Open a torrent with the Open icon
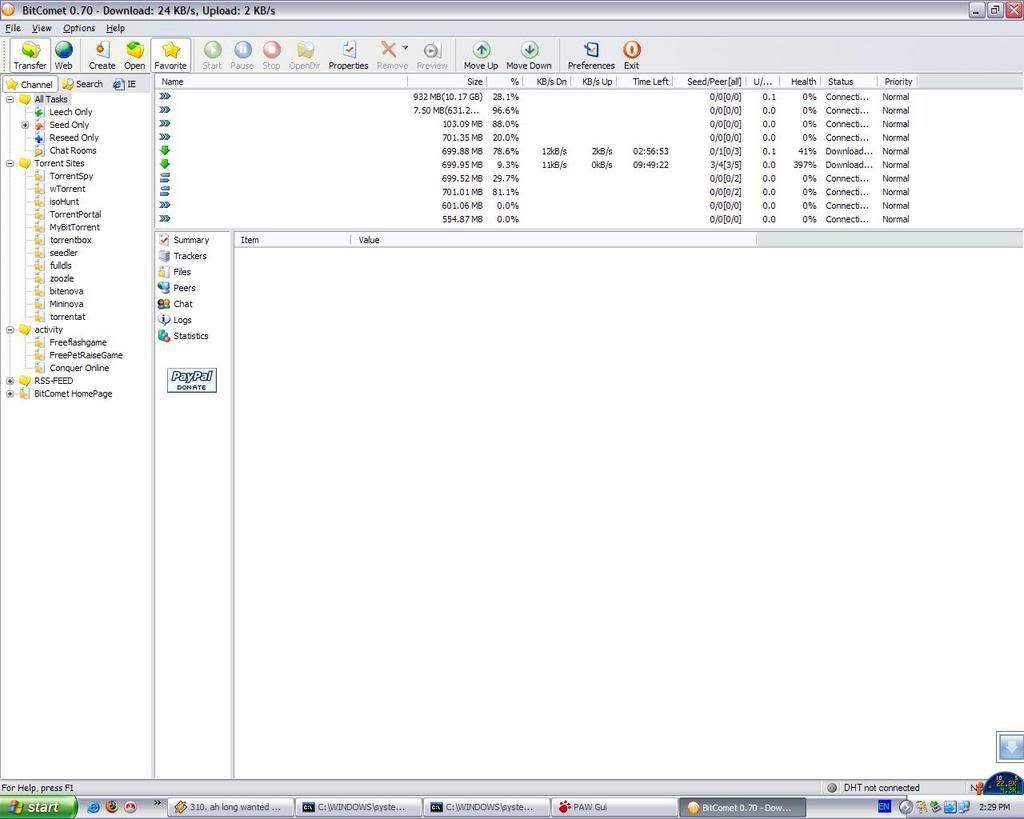This screenshot has height=819, width=1024. tap(134, 50)
